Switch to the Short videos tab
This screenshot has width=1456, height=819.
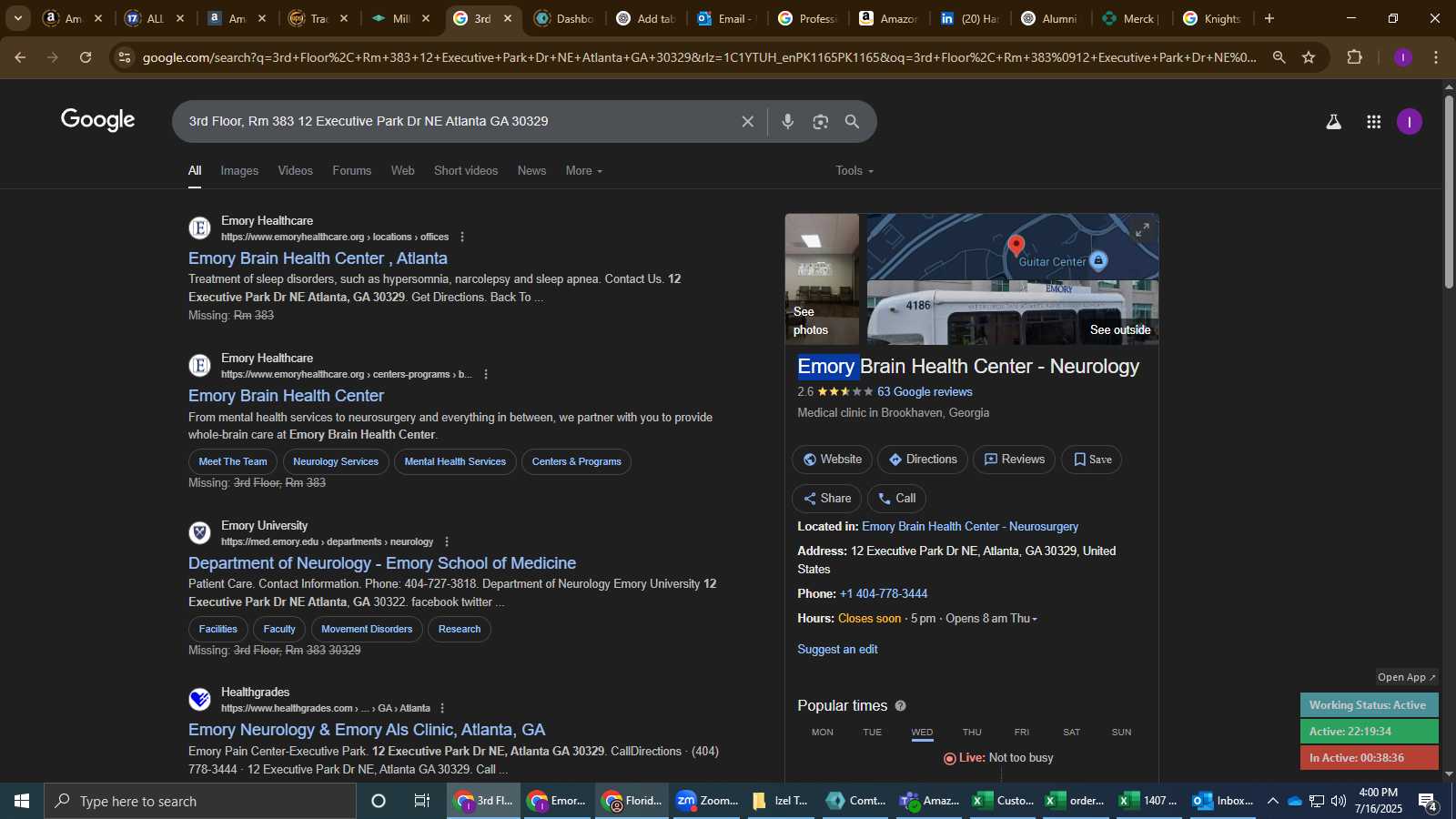[x=466, y=171]
